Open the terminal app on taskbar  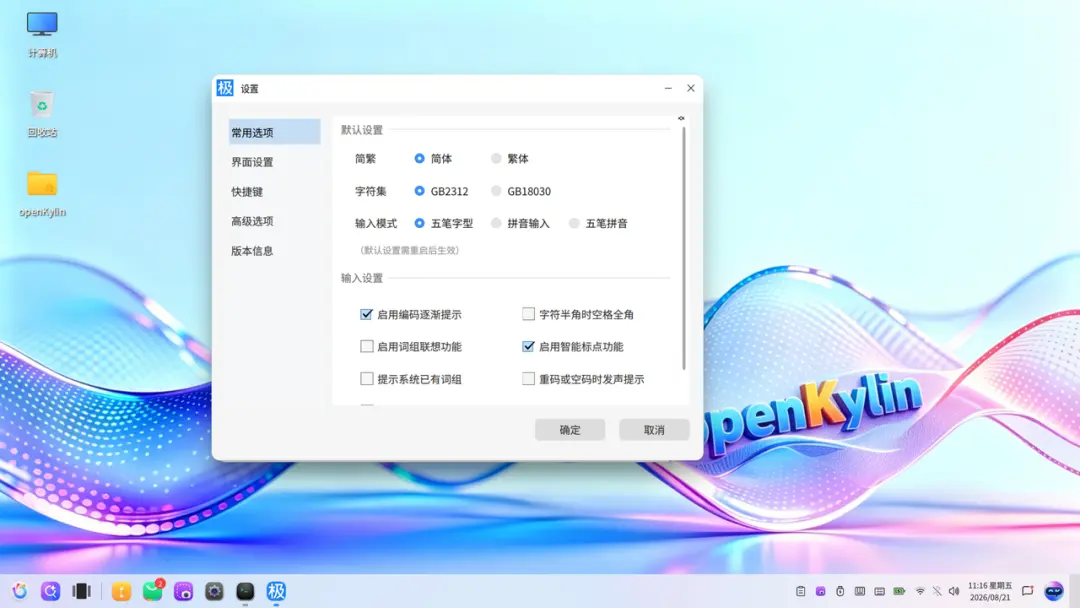245,591
